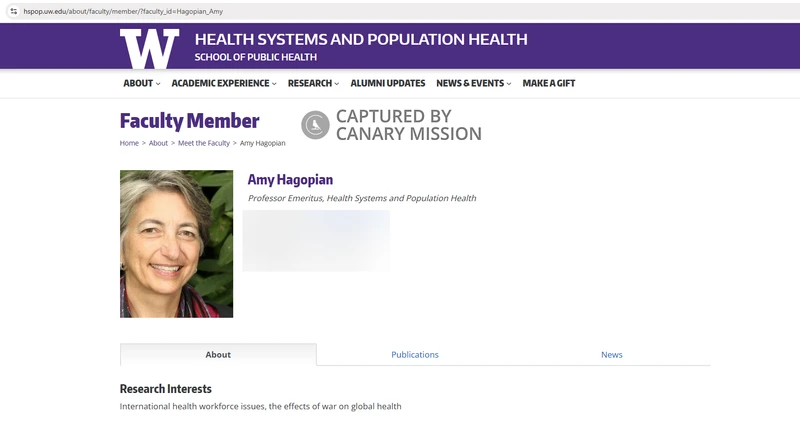Expand the Research menu dropdown
The height and width of the screenshot is (422, 800).
pyautogui.click(x=313, y=83)
